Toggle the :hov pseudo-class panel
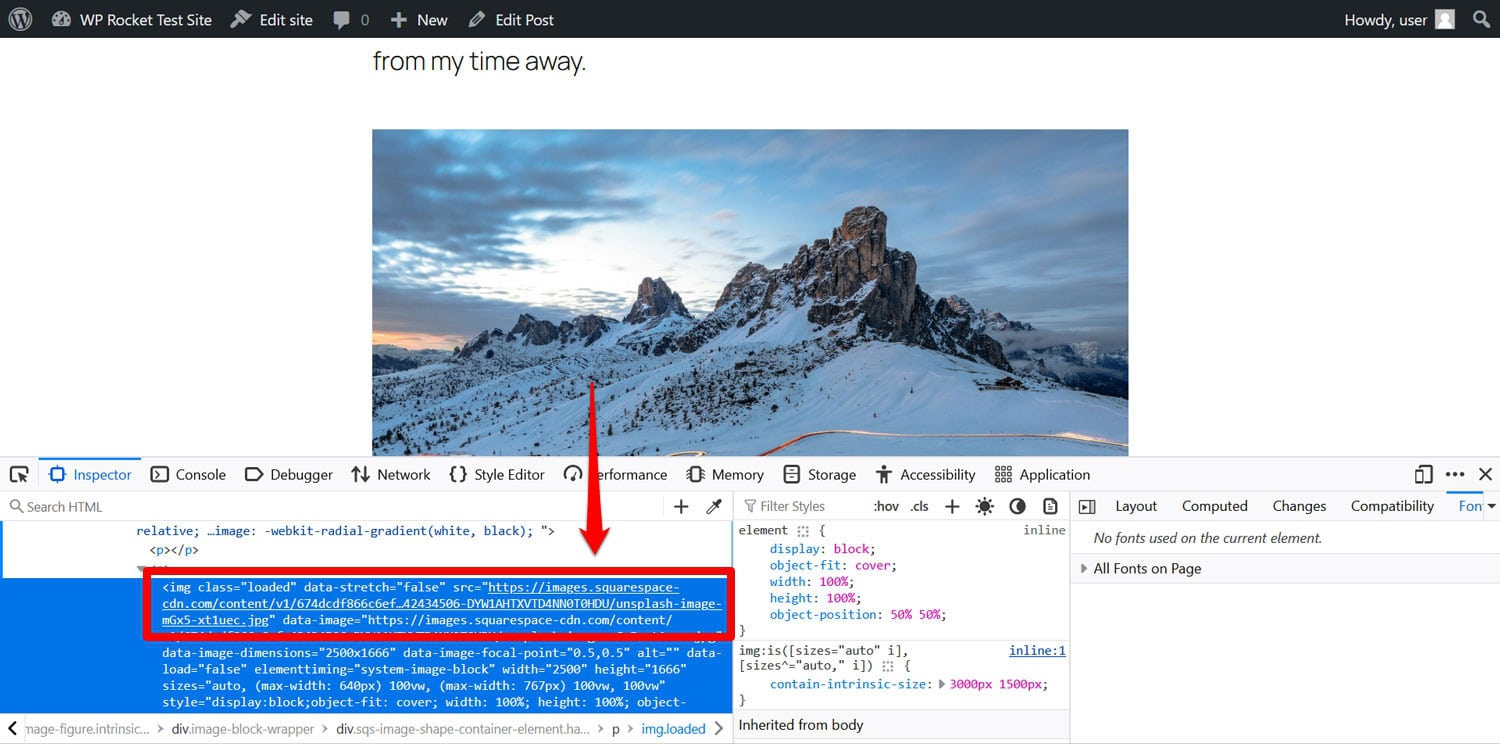Viewport: 1500px width, 744px height. [885, 506]
